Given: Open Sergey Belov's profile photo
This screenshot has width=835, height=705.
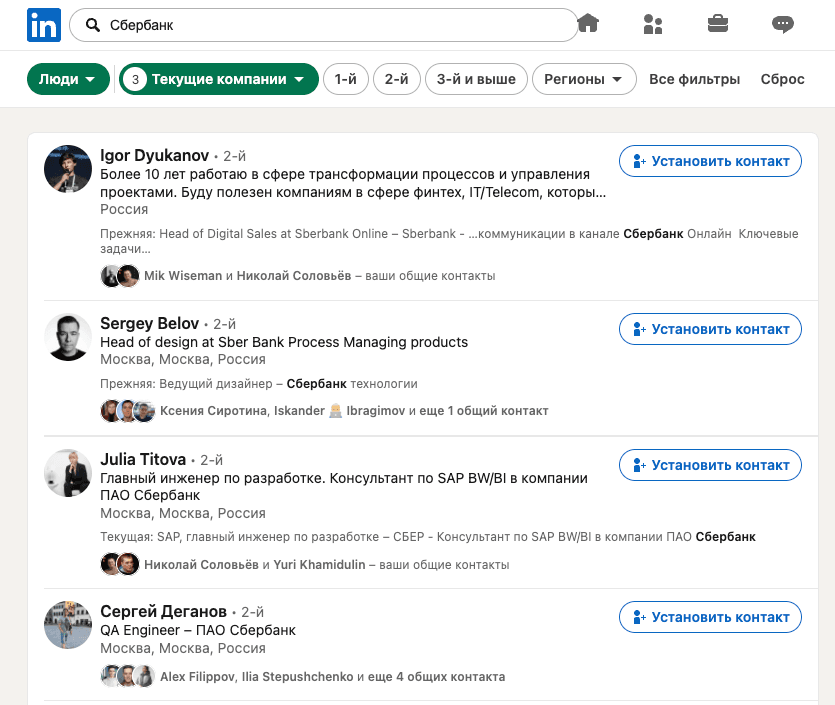Looking at the screenshot, I should (68, 337).
